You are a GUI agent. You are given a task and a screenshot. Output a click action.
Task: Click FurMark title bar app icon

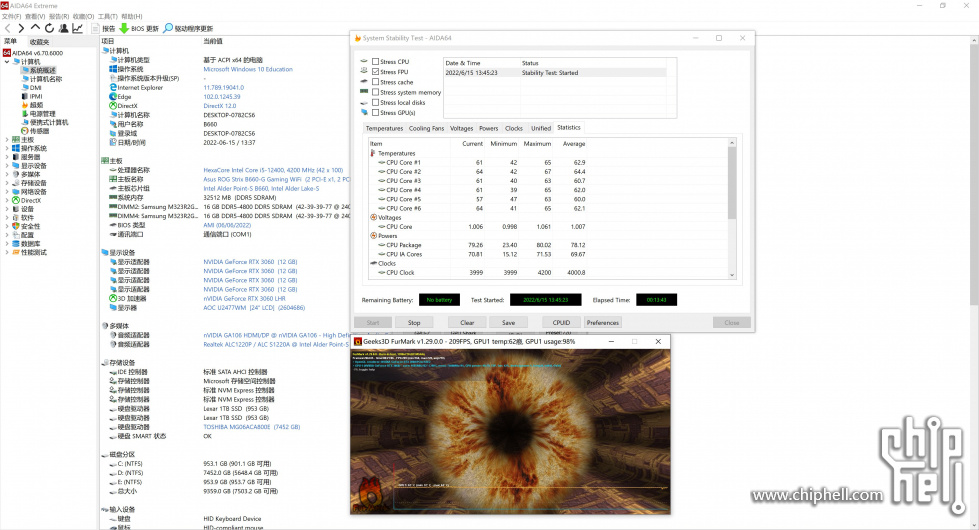click(358, 341)
